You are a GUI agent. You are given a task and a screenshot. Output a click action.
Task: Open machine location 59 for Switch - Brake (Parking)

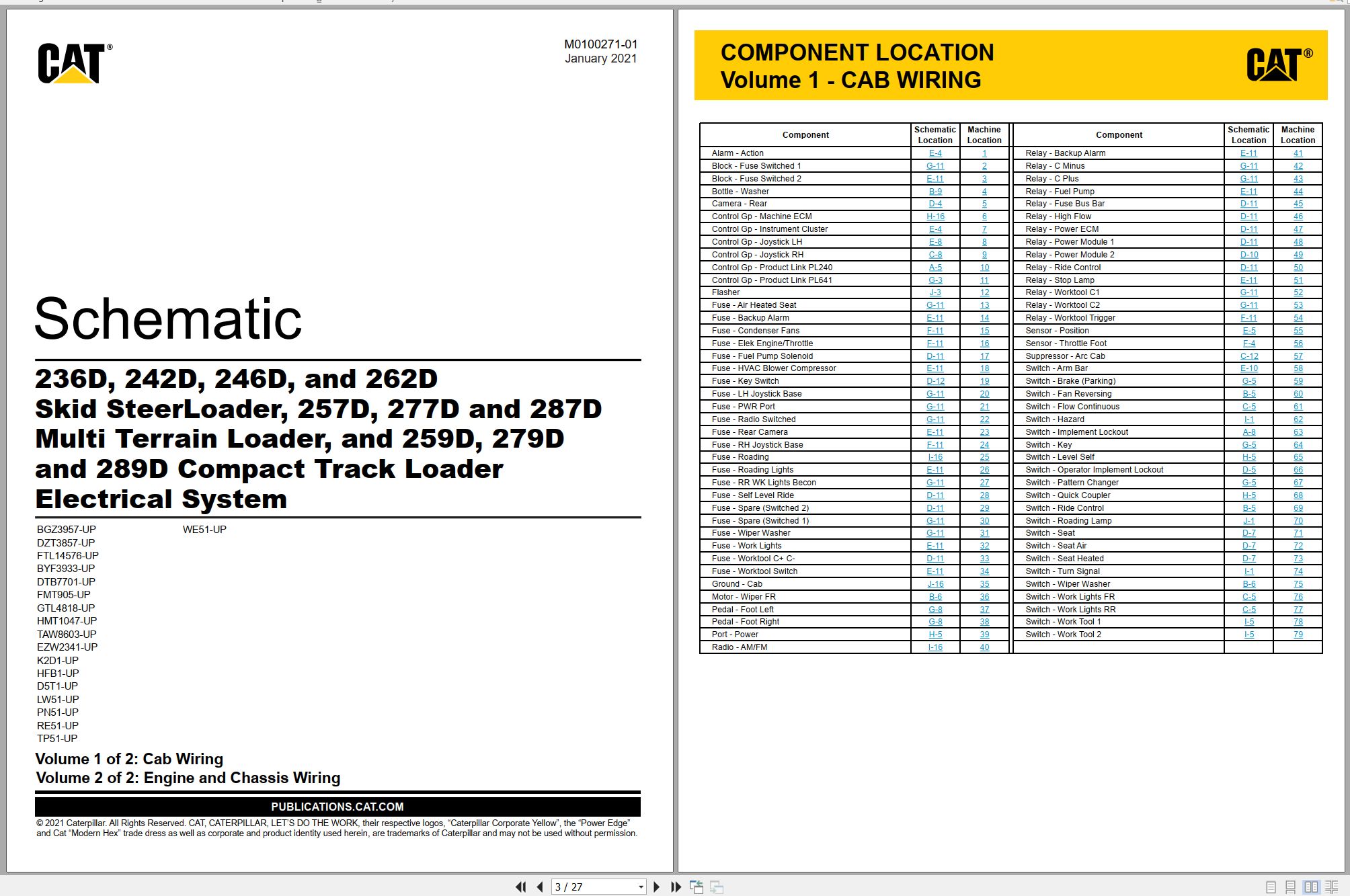[1298, 381]
